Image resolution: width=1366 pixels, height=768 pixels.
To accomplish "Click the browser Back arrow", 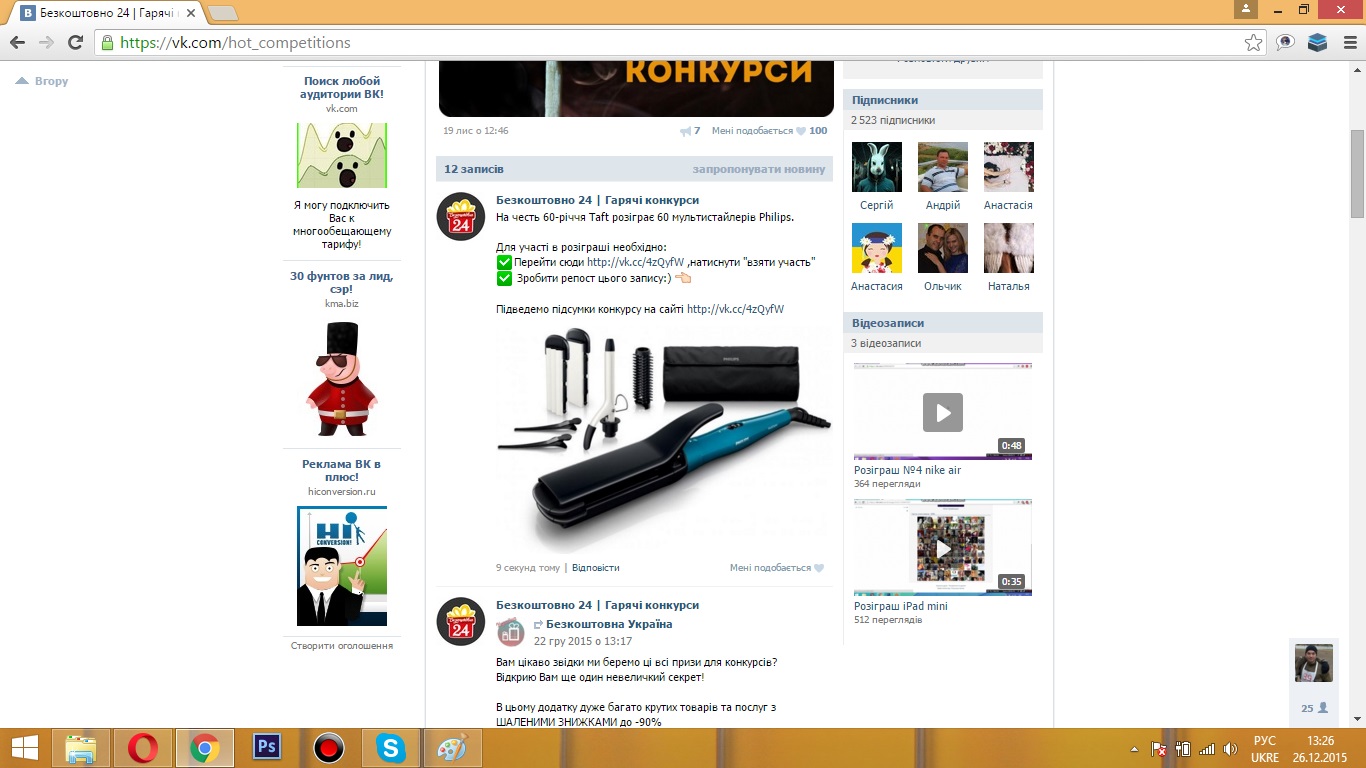I will [x=17, y=43].
